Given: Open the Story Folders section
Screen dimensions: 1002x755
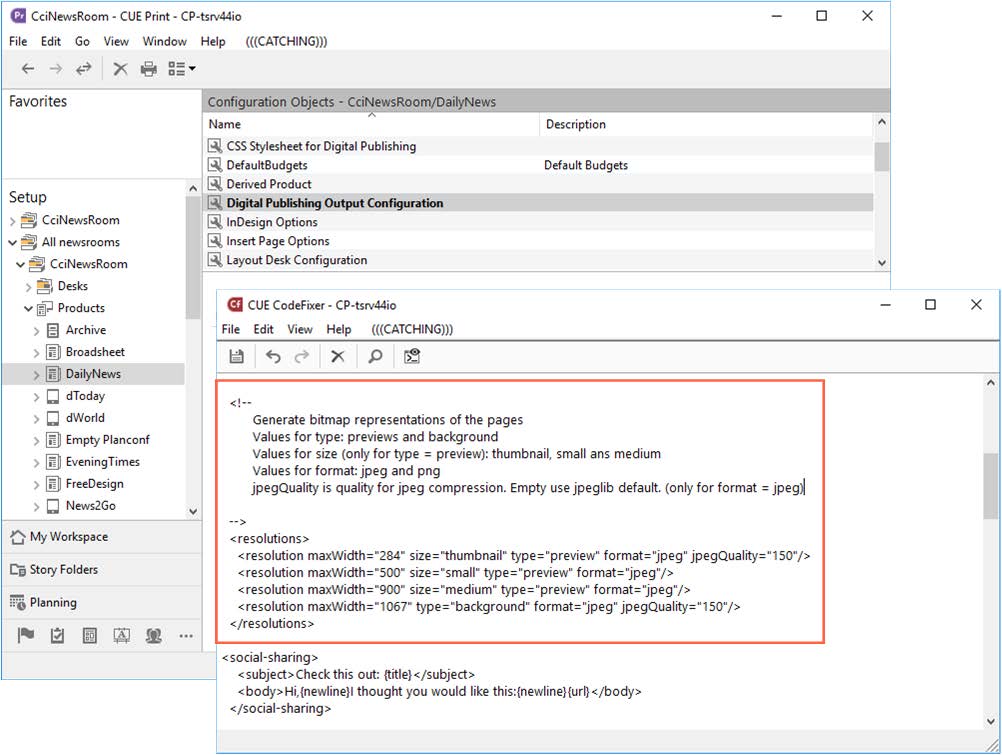Looking at the screenshot, I should [64, 570].
